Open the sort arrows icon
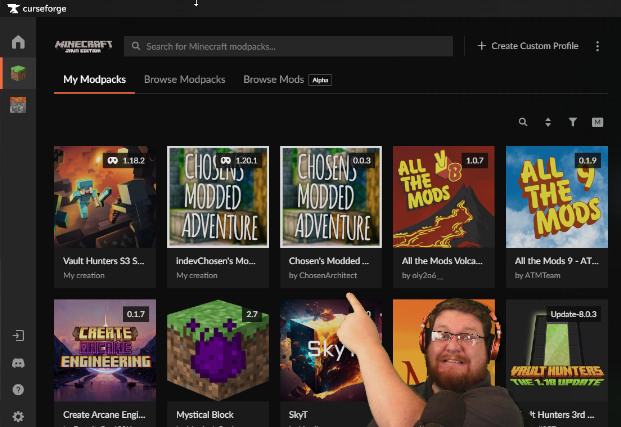Viewport: 621px width, 427px height. (548, 122)
